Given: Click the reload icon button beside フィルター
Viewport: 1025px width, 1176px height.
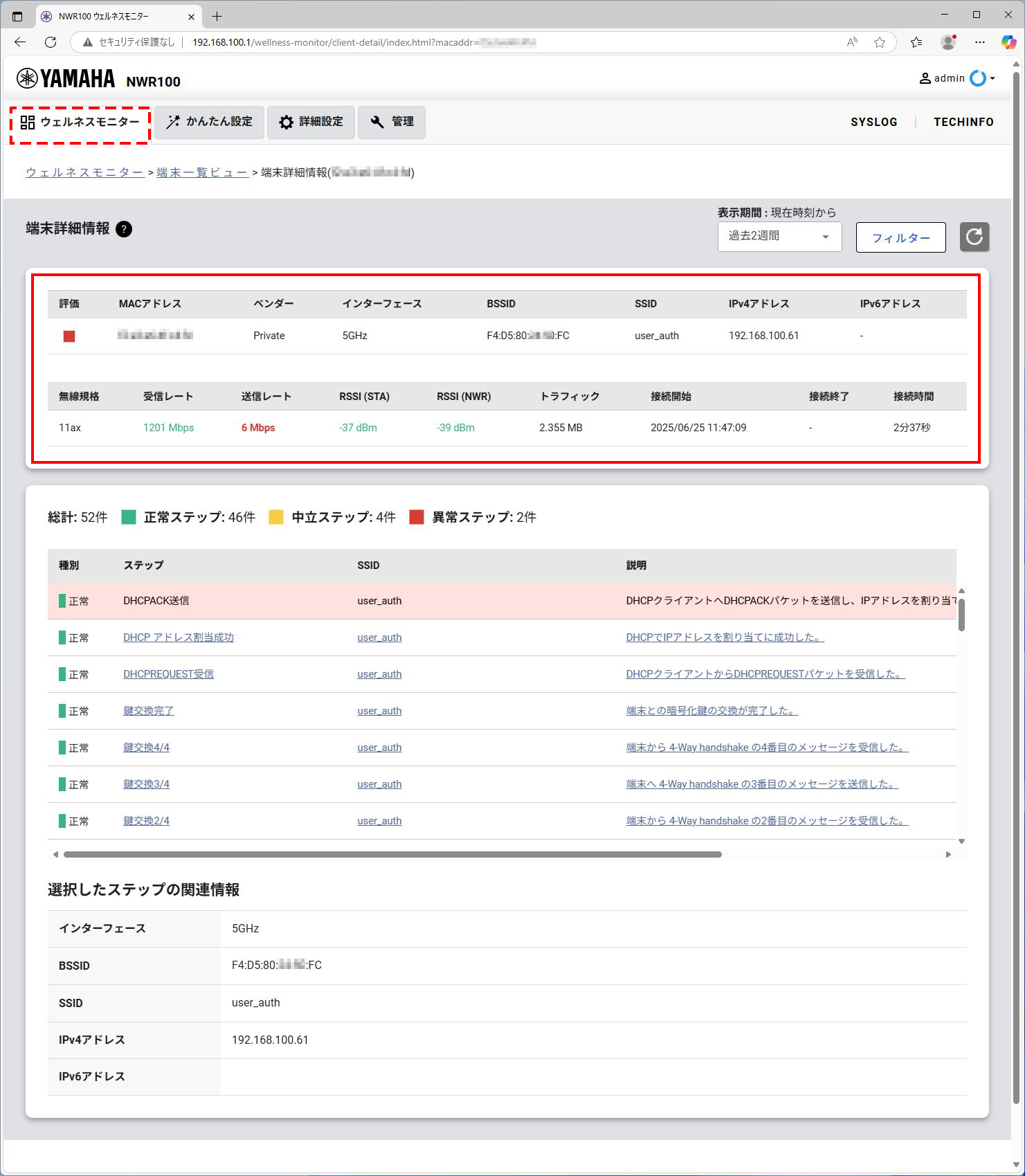Looking at the screenshot, I should coord(974,237).
